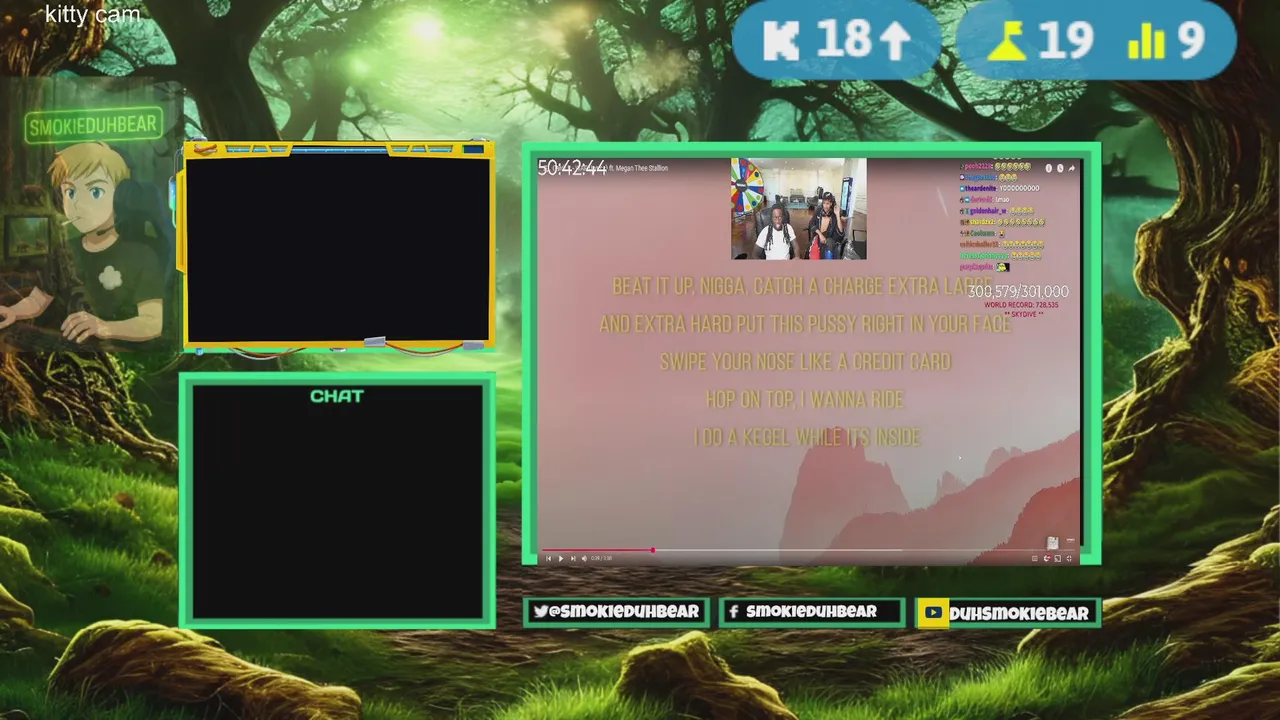Click the red progress bar scrubber handle

[x=653, y=550]
